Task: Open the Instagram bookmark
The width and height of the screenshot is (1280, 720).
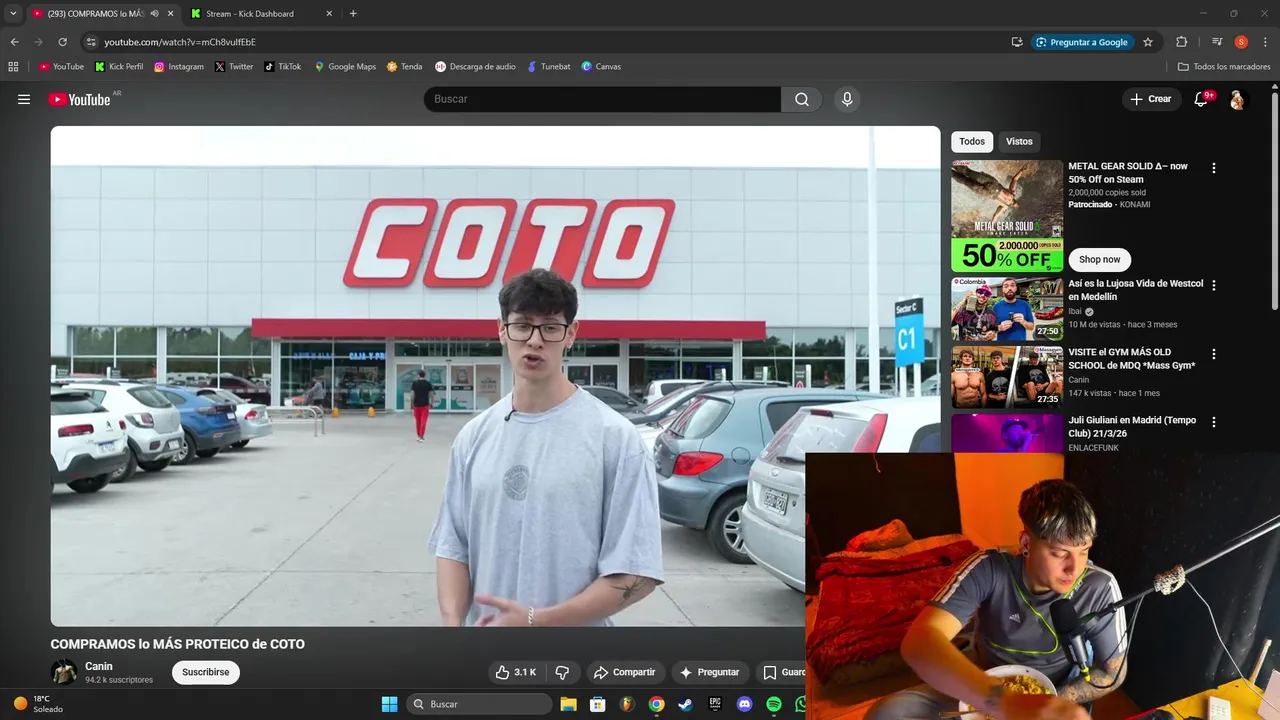Action: click(x=179, y=67)
